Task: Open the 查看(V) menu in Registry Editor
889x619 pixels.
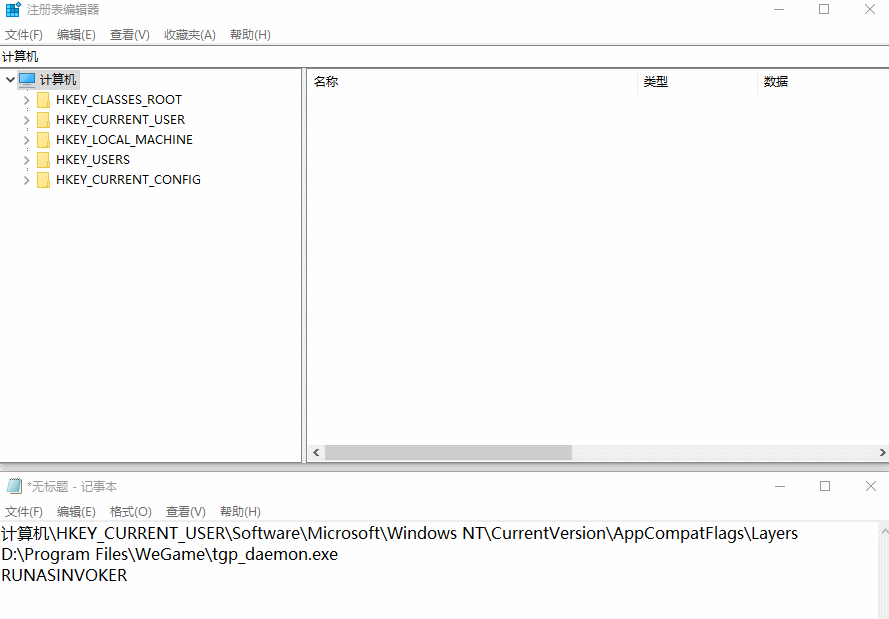Action: tap(129, 34)
